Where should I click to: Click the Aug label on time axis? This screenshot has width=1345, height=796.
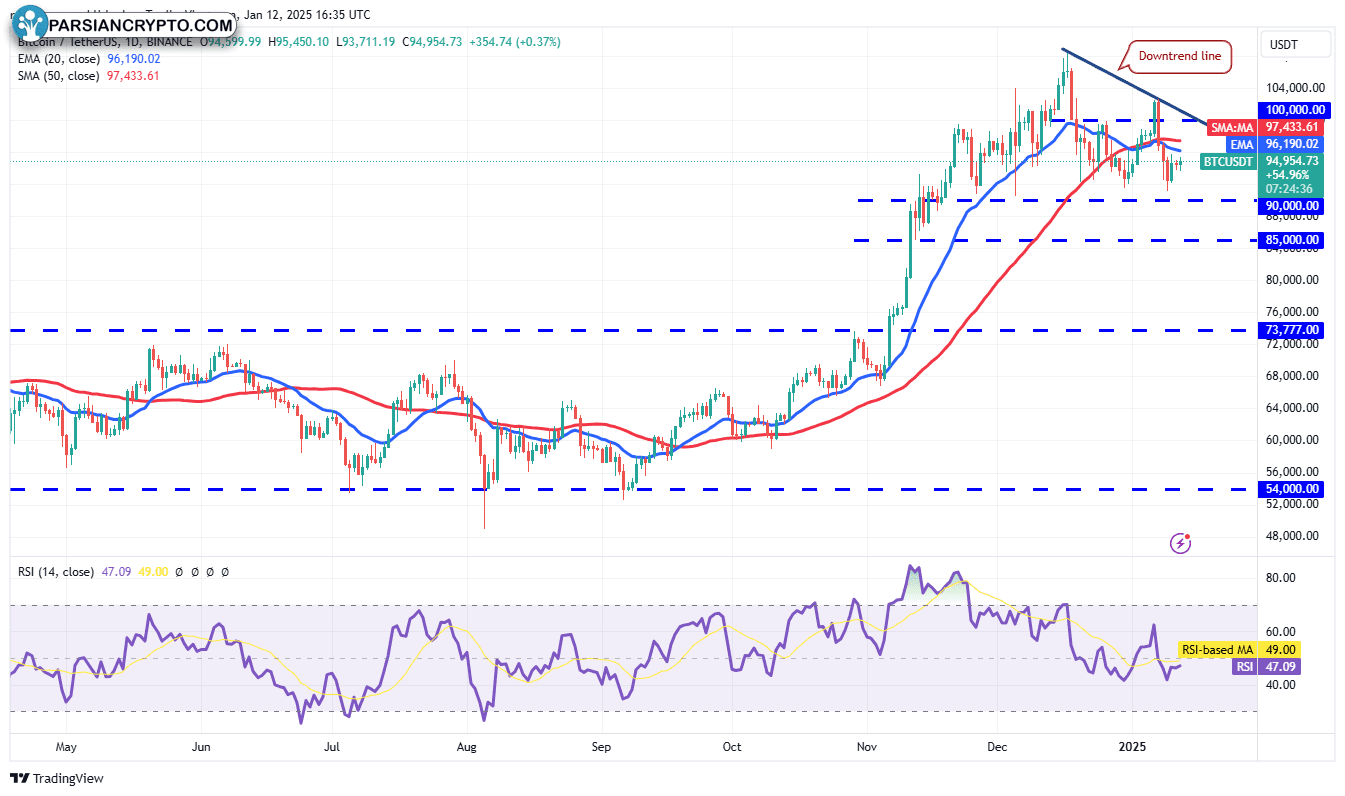click(x=466, y=746)
